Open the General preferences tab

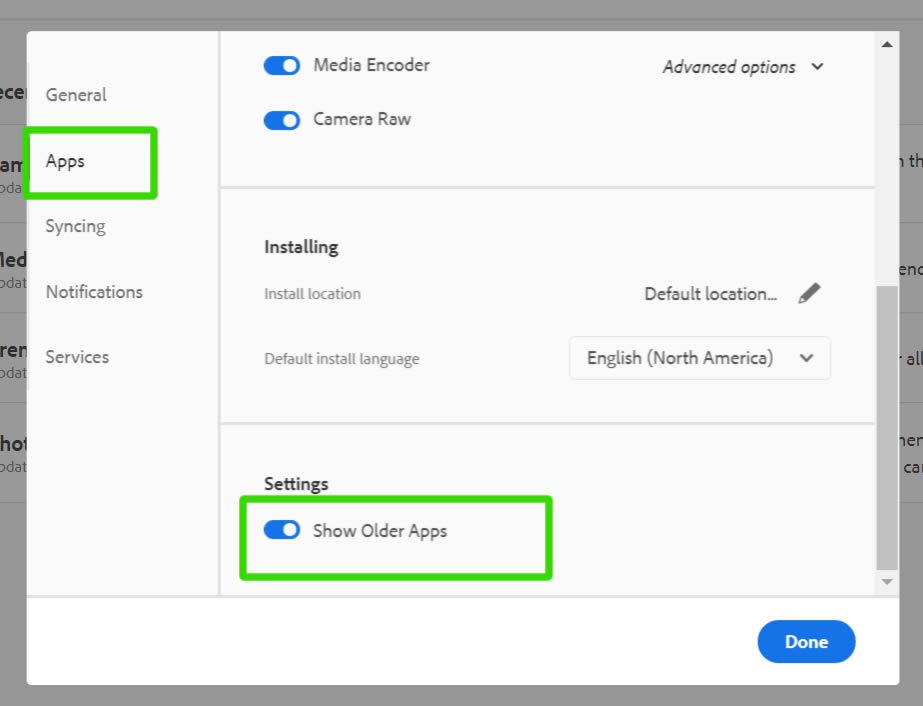[x=76, y=95]
